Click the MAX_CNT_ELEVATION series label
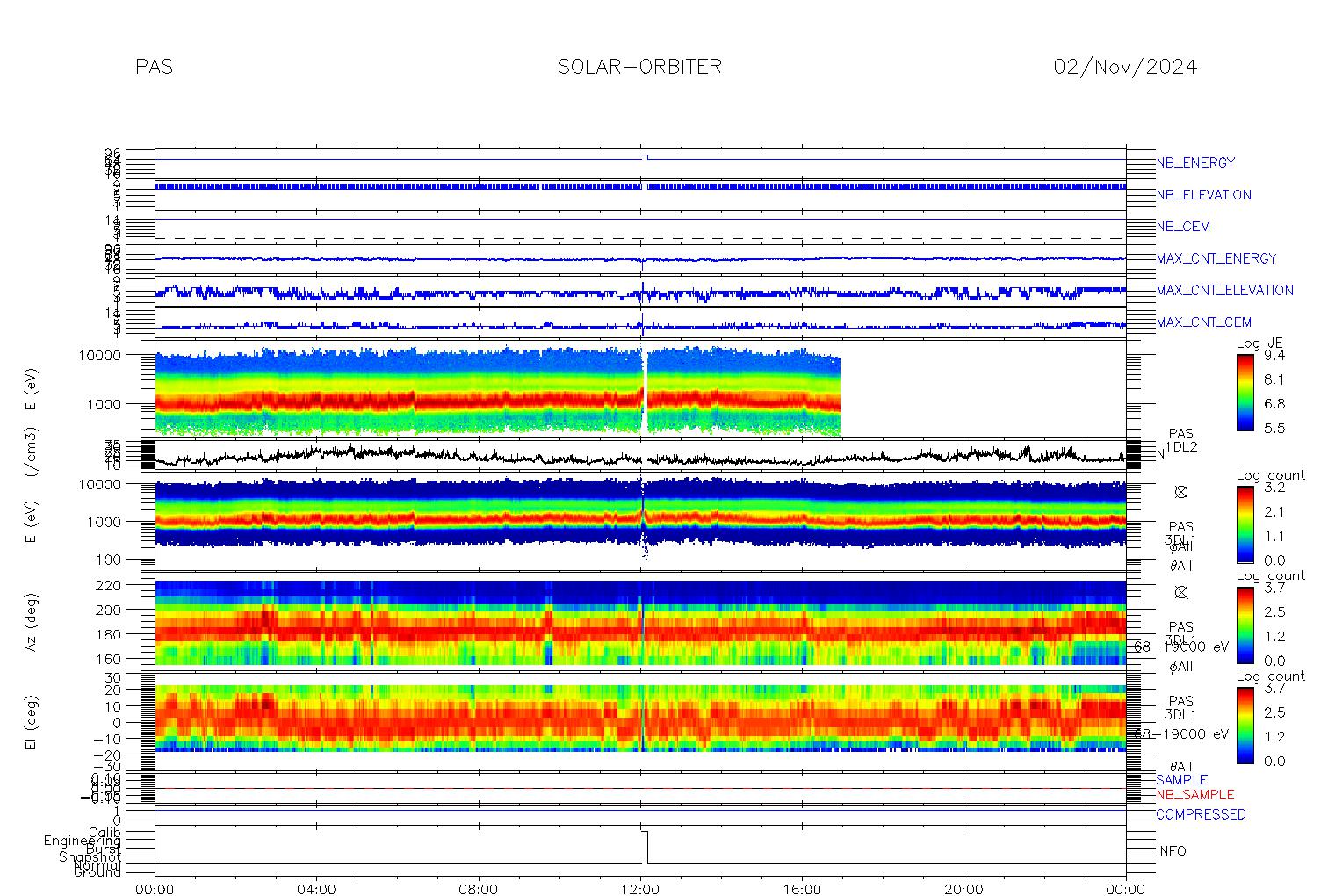 point(1224,290)
